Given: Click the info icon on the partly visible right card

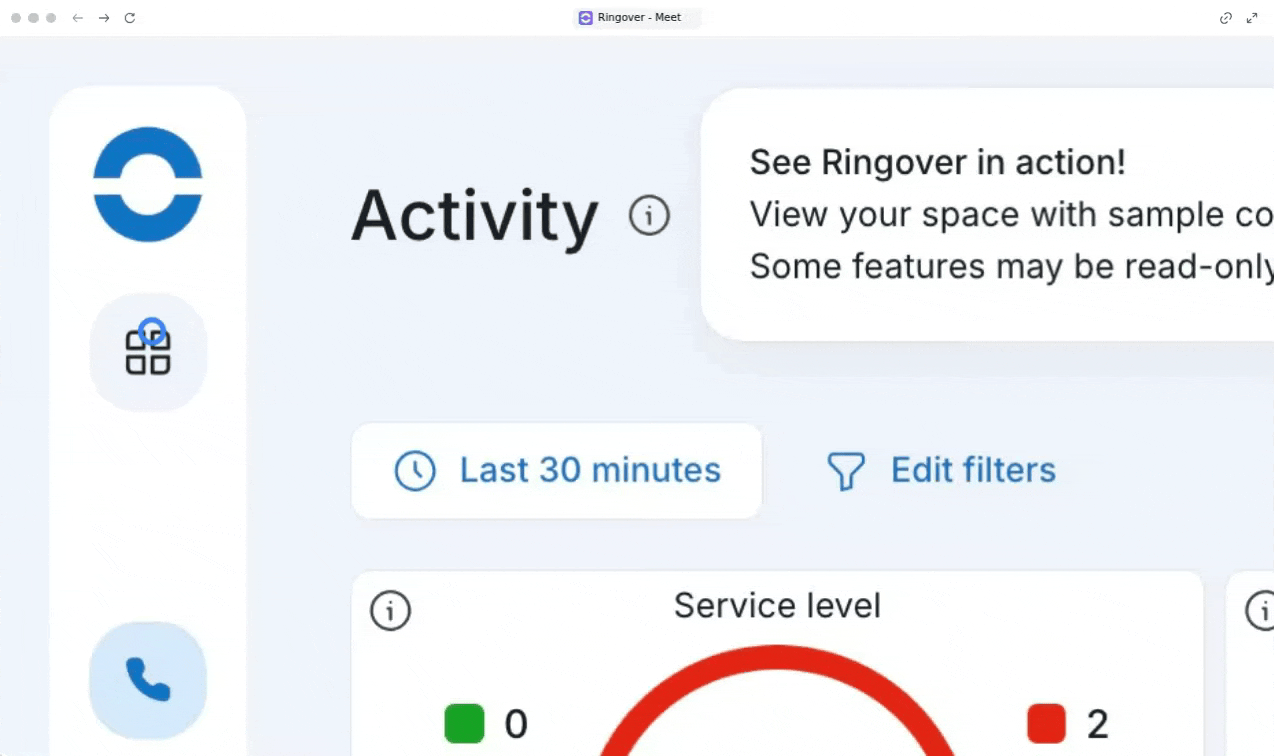Looking at the screenshot, I should tap(1262, 610).
